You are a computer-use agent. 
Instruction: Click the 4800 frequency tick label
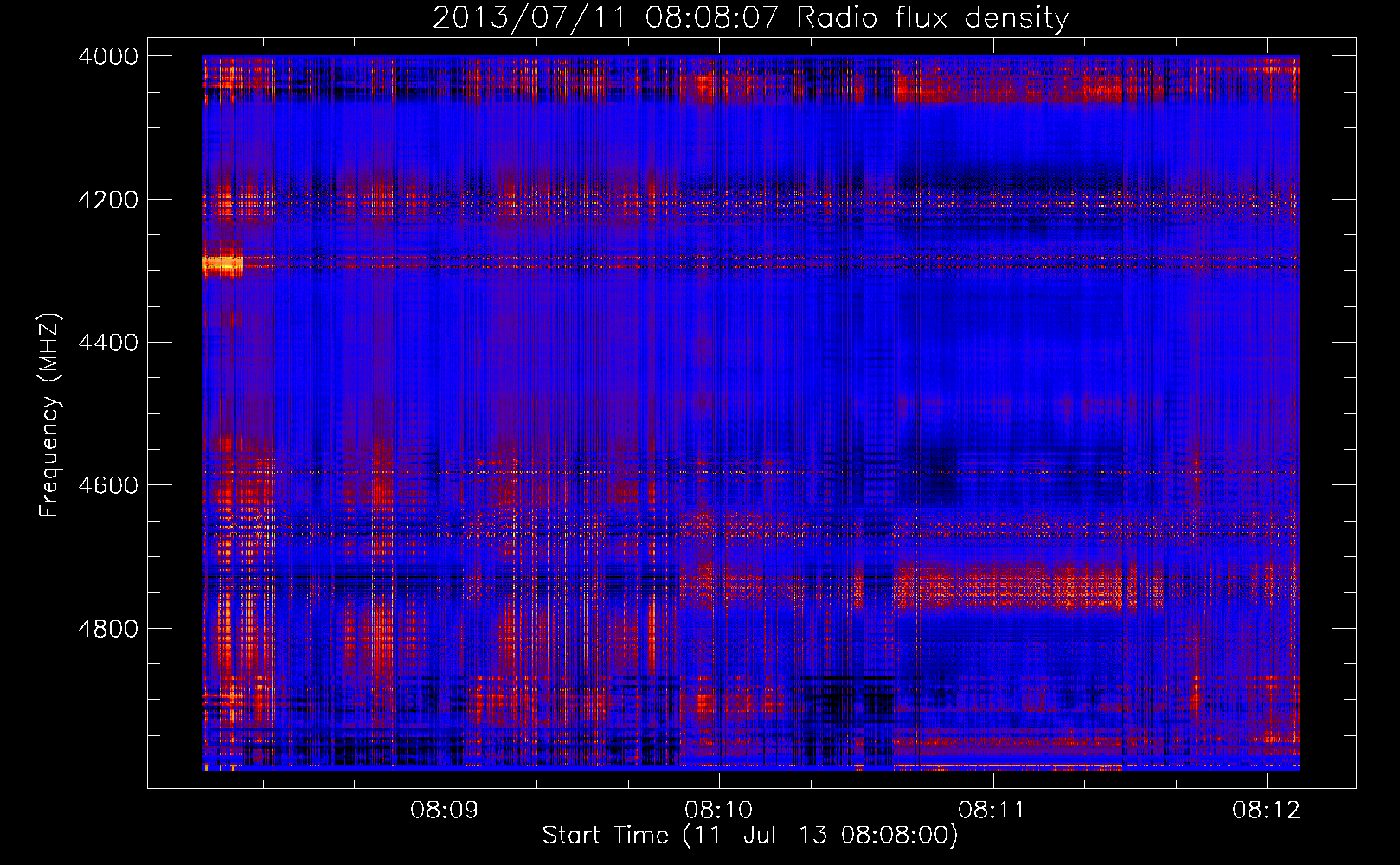click(x=108, y=629)
